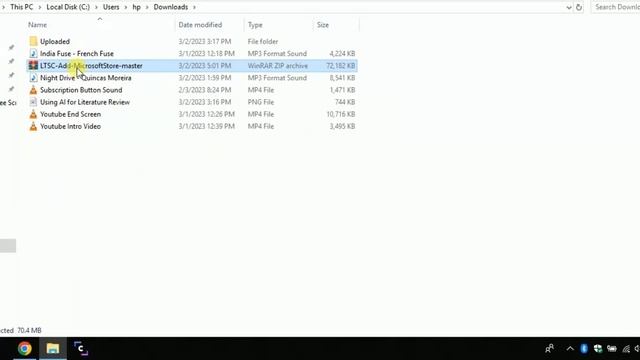Click the LTSC-Add-MicrosoftStore-master WinRAR icon
The image size is (640, 360).
[33, 66]
